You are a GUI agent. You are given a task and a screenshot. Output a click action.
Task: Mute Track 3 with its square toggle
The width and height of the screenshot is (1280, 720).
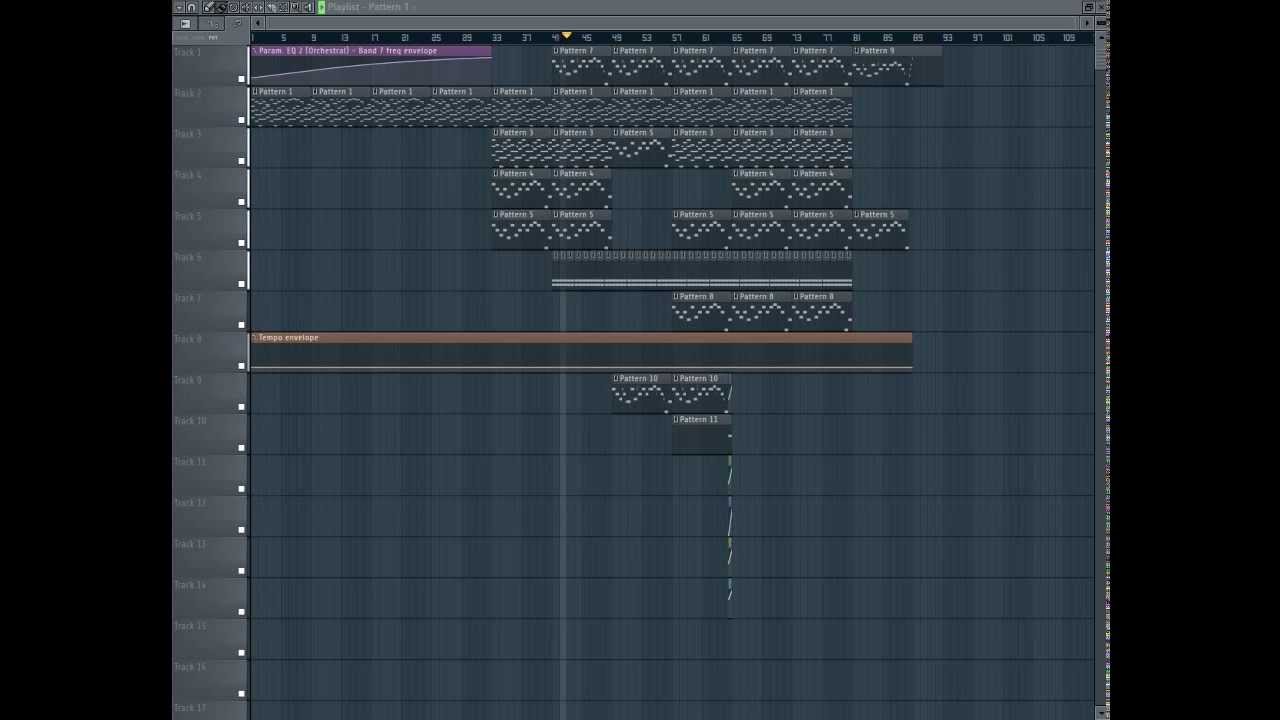click(241, 161)
